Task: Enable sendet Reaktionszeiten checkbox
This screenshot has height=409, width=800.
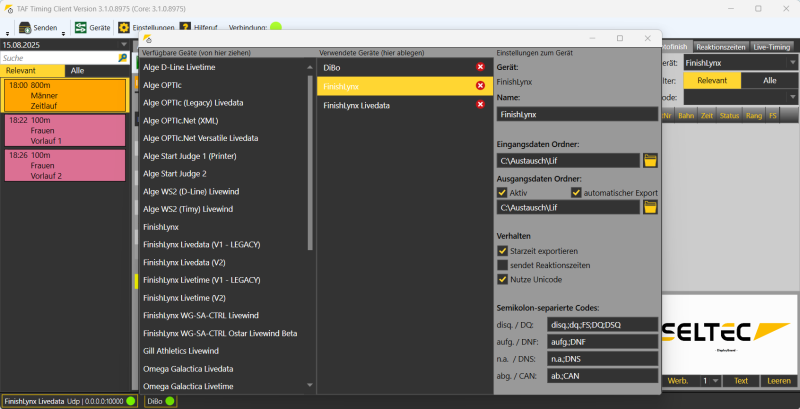Action: [x=503, y=265]
